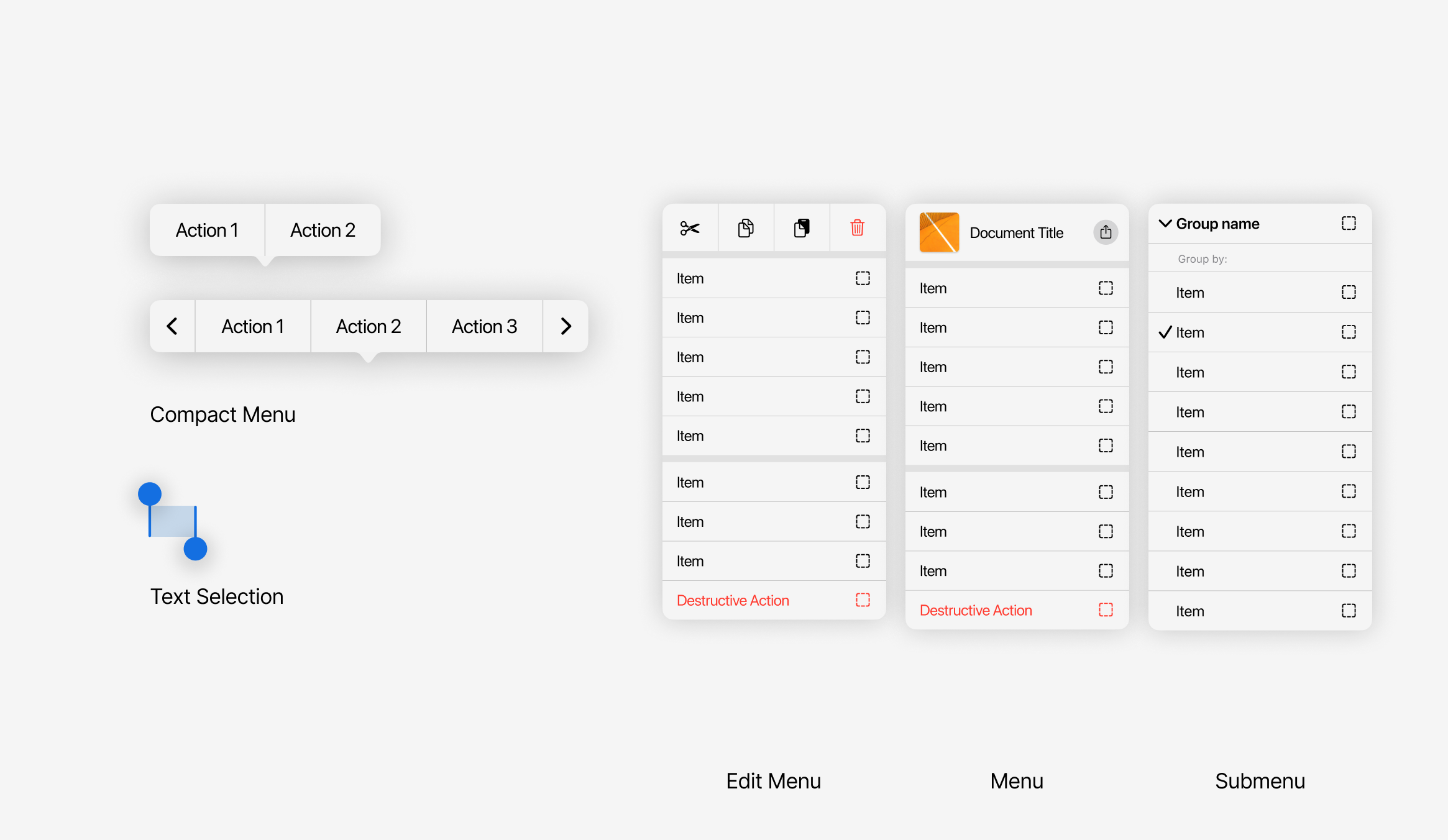Click Destructive Action in the Menu panel
Screen dimensions: 1448x840
coord(976,610)
